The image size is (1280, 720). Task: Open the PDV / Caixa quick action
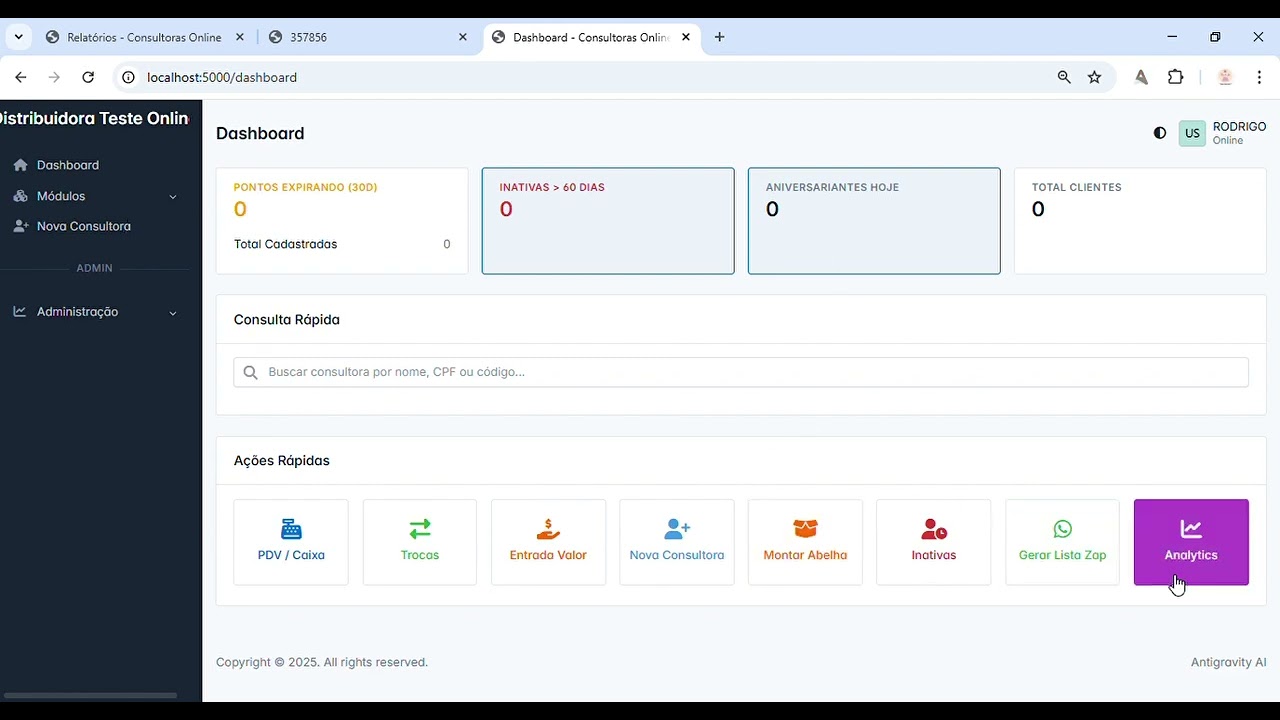click(x=291, y=542)
